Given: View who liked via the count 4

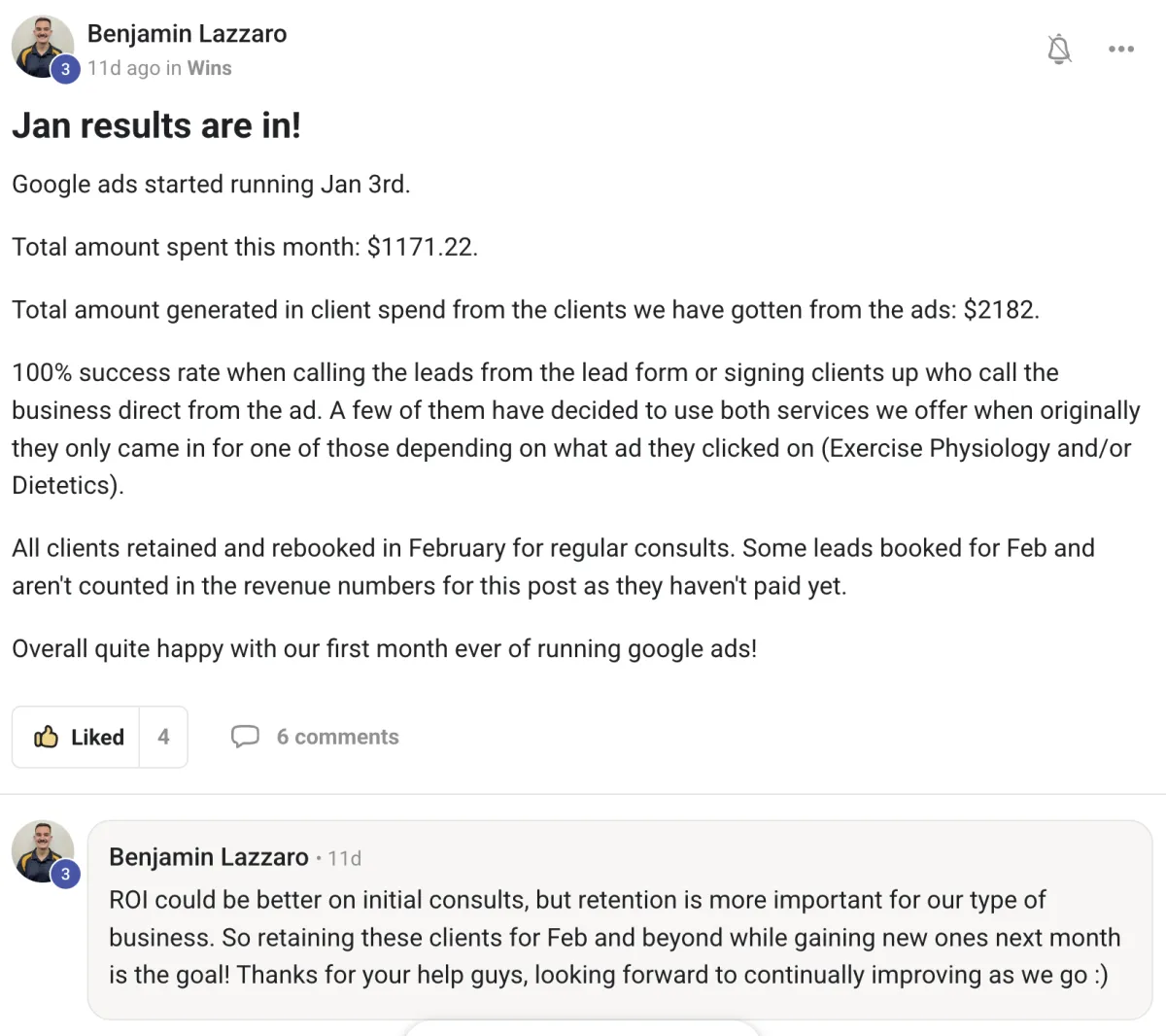Looking at the screenshot, I should 163,737.
